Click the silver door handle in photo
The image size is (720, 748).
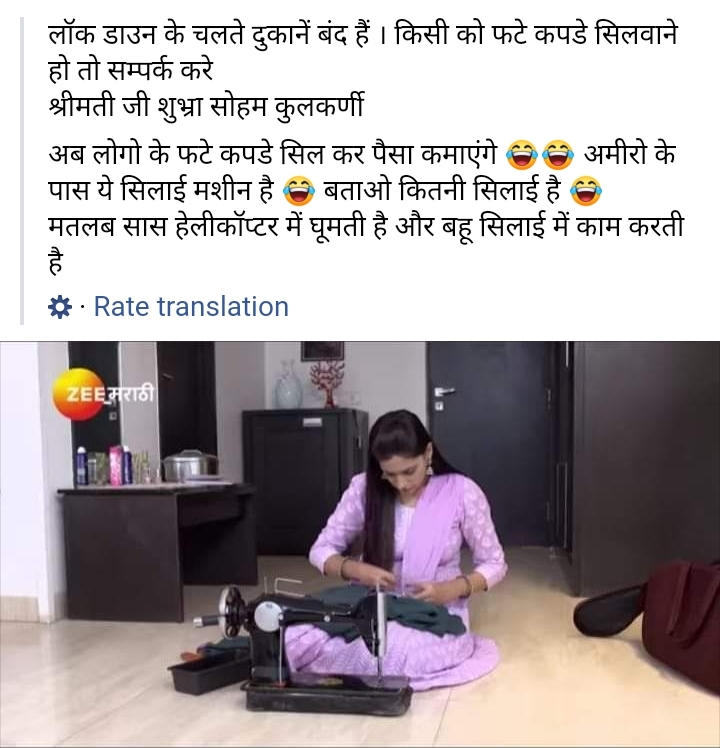pyautogui.click(x=444, y=392)
